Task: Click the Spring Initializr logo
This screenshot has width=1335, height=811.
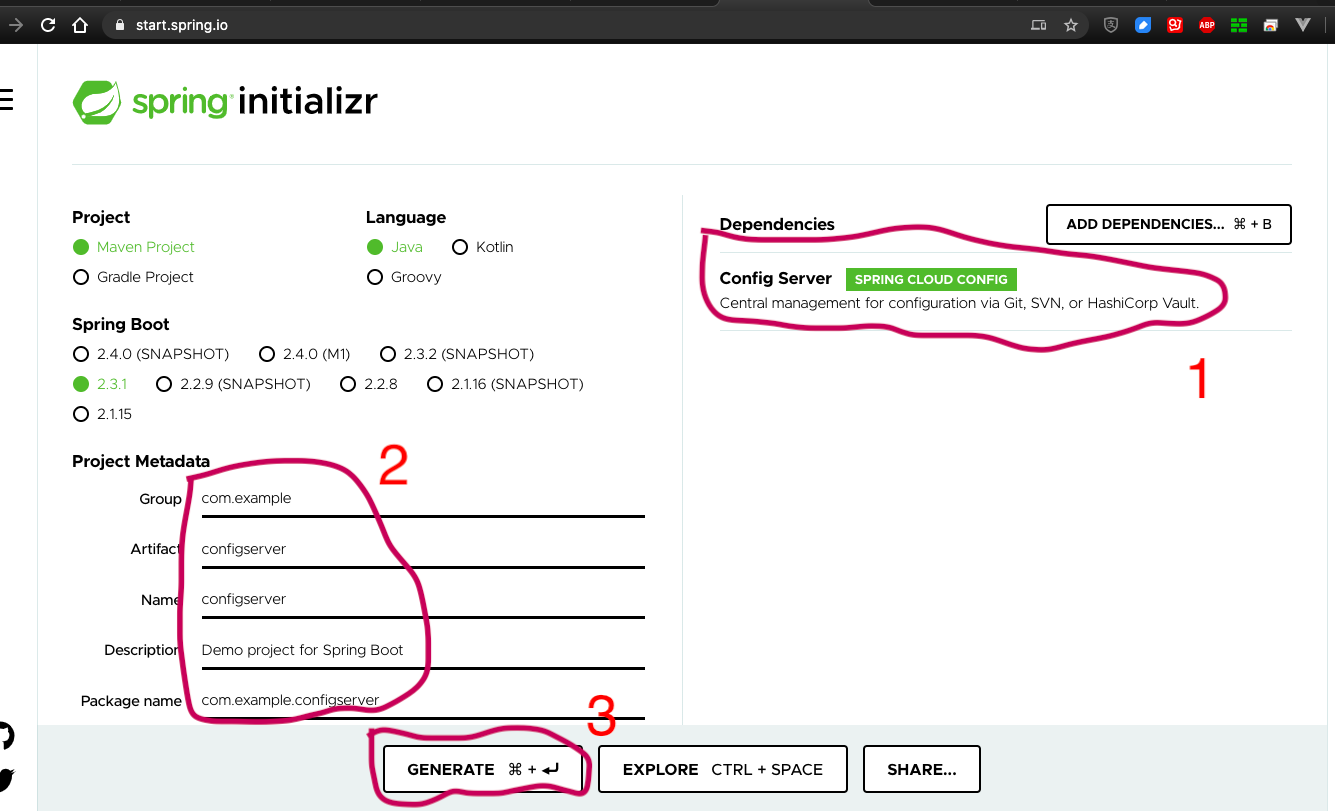Action: coord(225,102)
